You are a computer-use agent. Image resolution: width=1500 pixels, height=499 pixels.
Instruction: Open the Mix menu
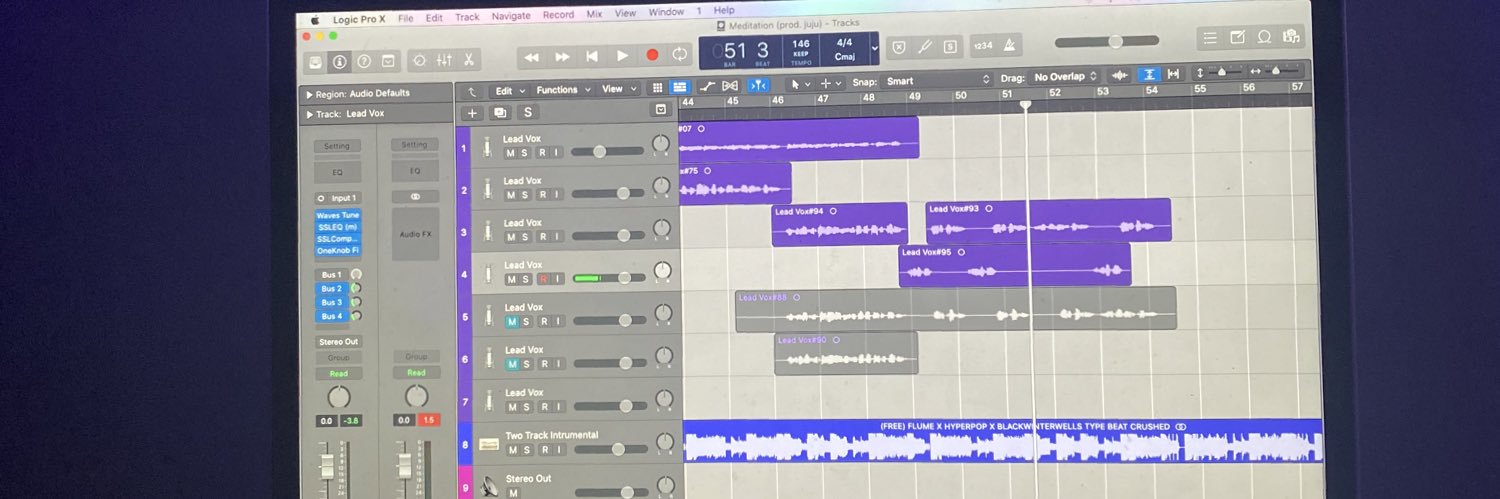(x=594, y=14)
